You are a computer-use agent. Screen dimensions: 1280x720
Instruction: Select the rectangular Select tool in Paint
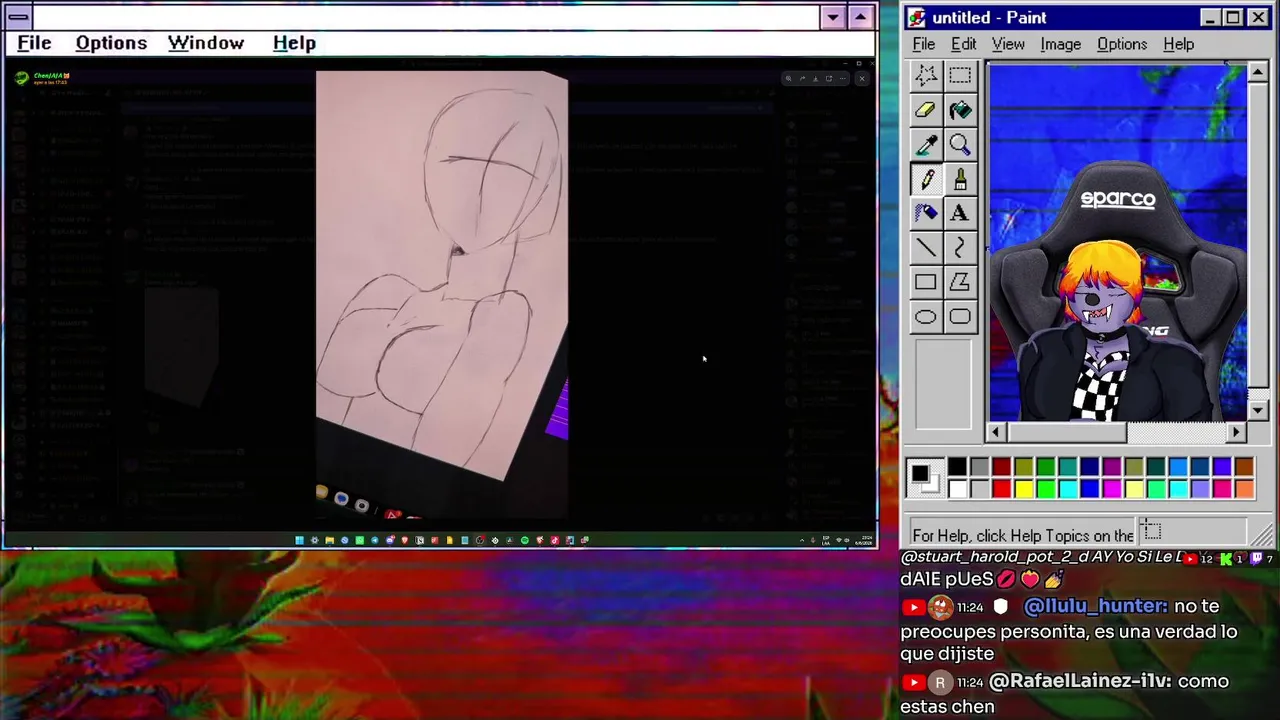click(960, 76)
